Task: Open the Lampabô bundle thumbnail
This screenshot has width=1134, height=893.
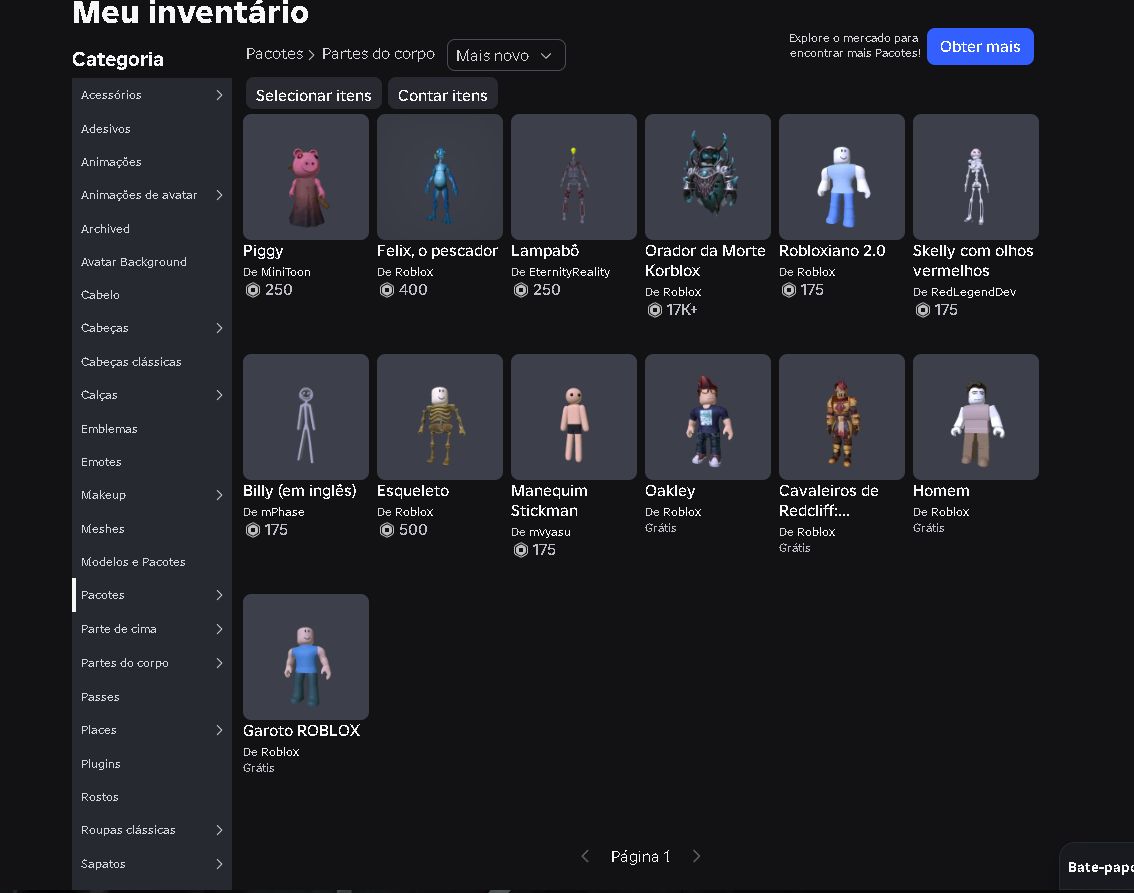Action: point(574,176)
